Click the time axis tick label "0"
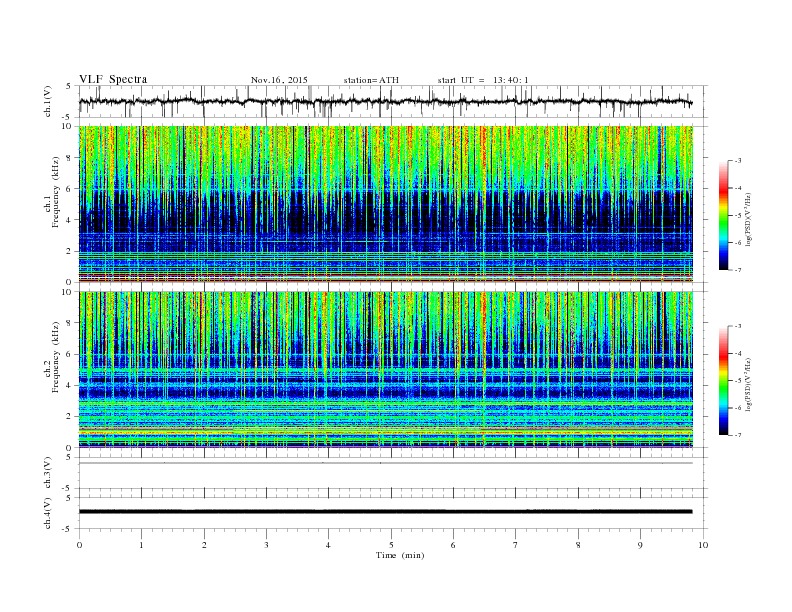Image resolution: width=792 pixels, height=612 pixels. point(79,545)
